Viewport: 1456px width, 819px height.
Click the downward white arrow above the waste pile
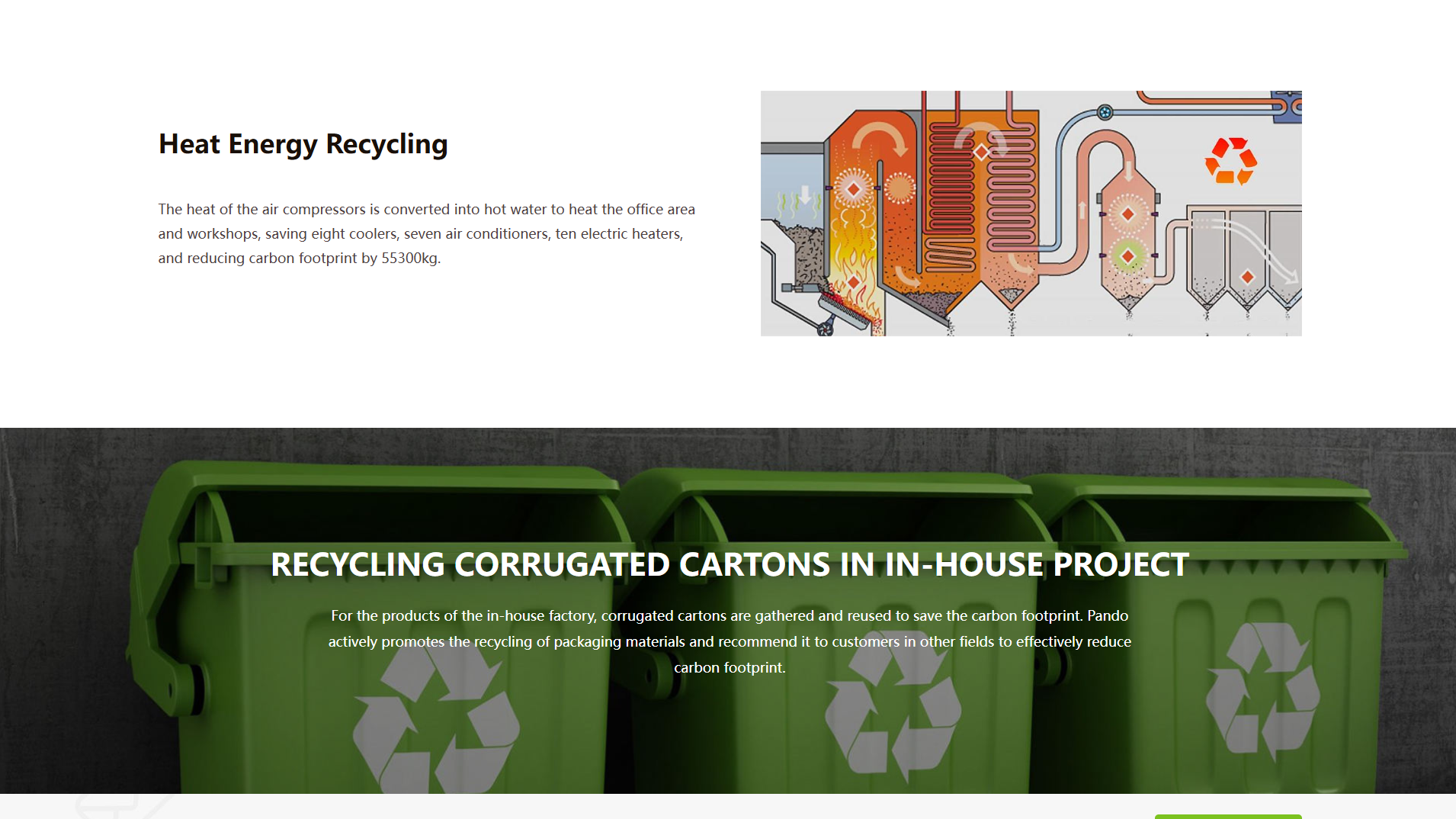[804, 195]
